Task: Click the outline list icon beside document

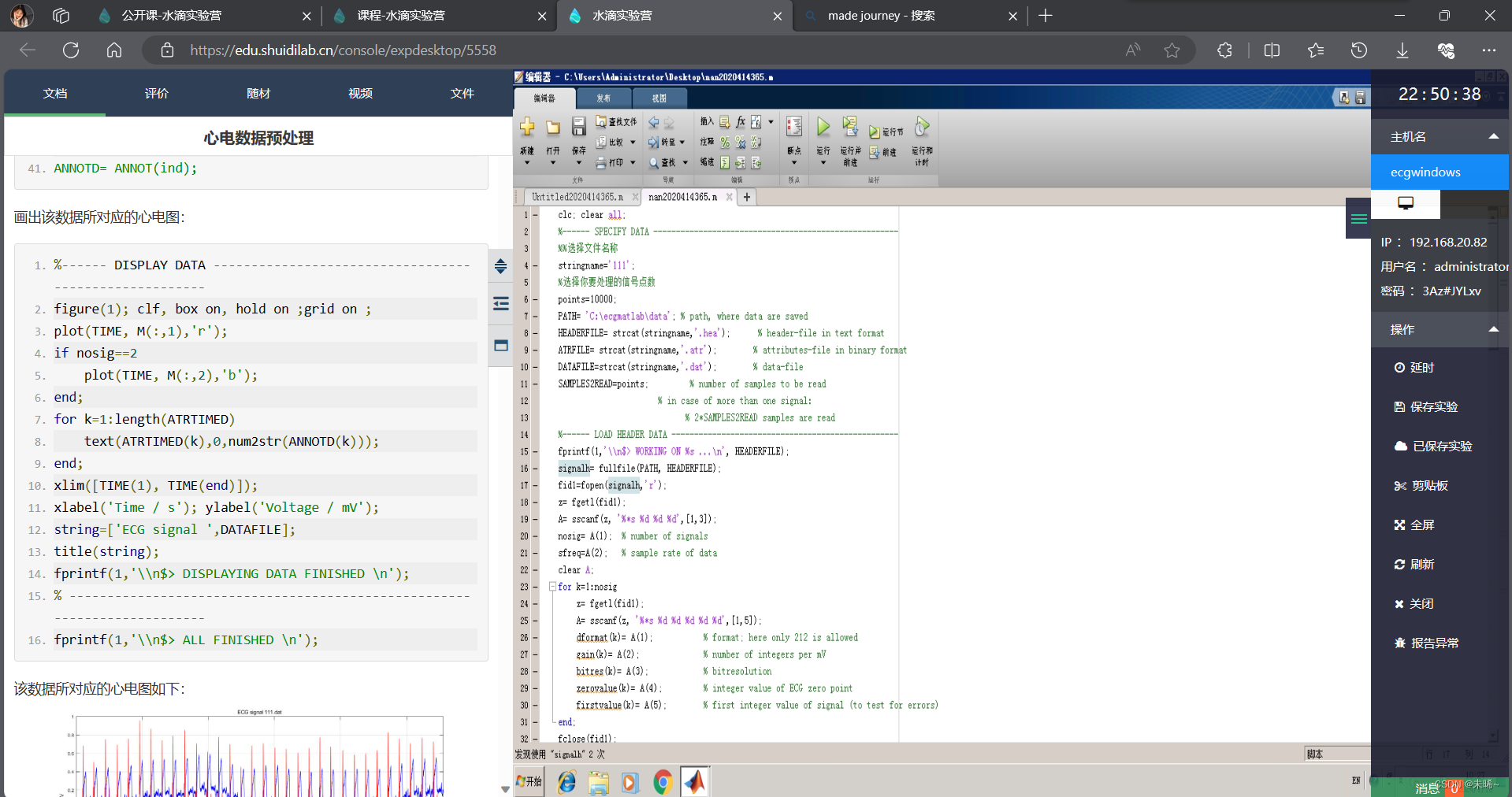Action: tap(500, 304)
